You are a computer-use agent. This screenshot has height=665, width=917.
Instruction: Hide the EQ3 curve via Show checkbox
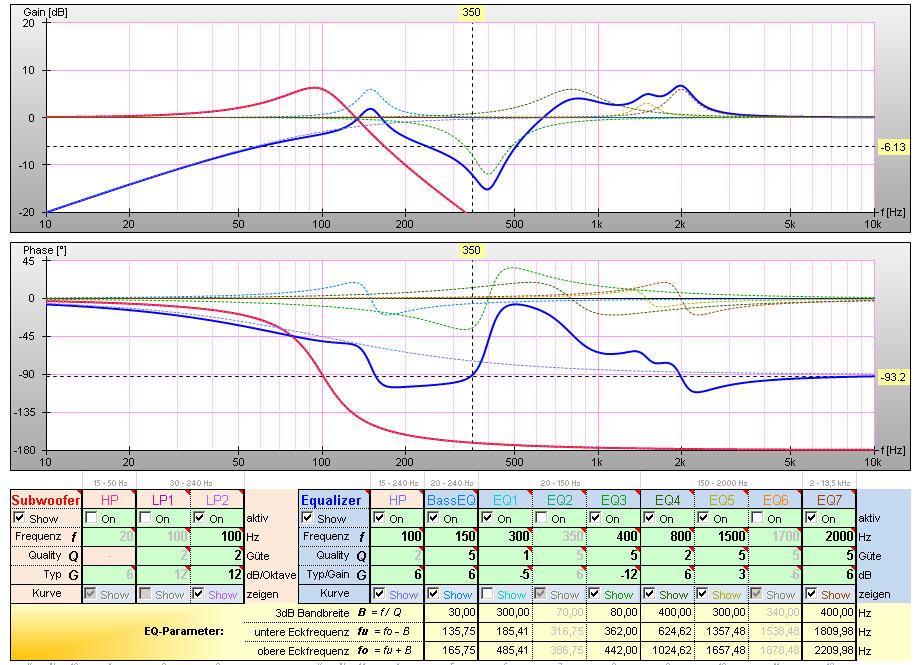tap(596, 594)
